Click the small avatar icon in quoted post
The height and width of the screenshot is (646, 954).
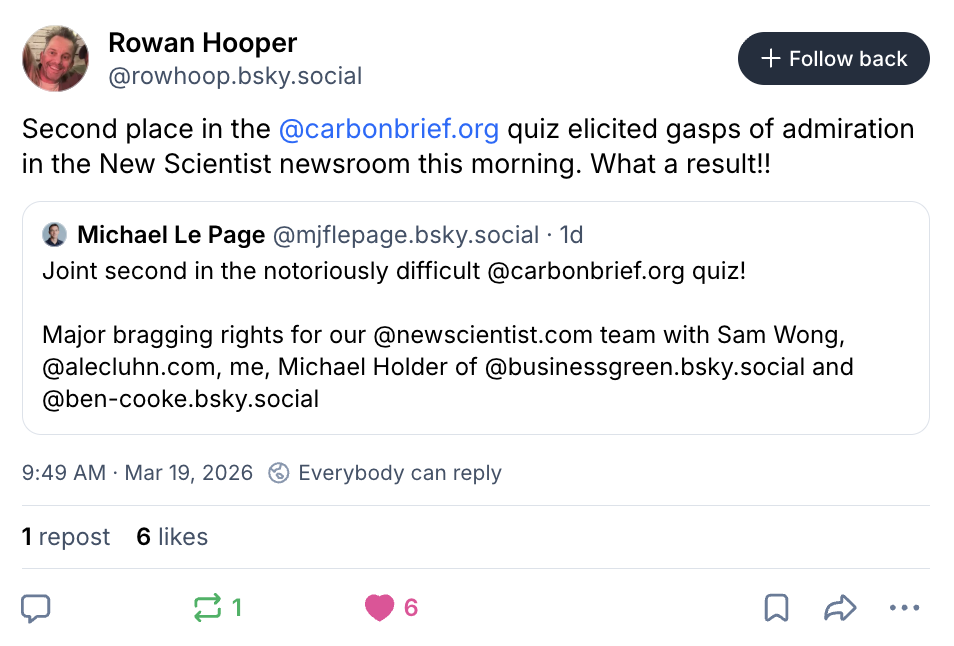pos(55,234)
